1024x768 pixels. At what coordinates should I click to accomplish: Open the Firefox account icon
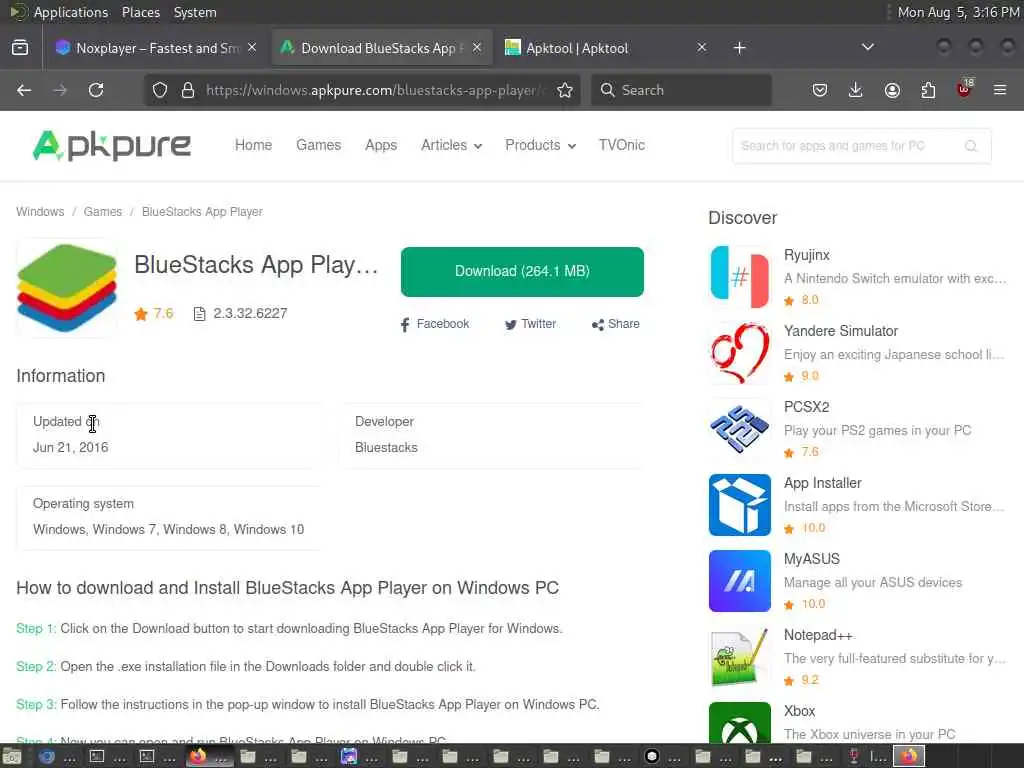[892, 90]
